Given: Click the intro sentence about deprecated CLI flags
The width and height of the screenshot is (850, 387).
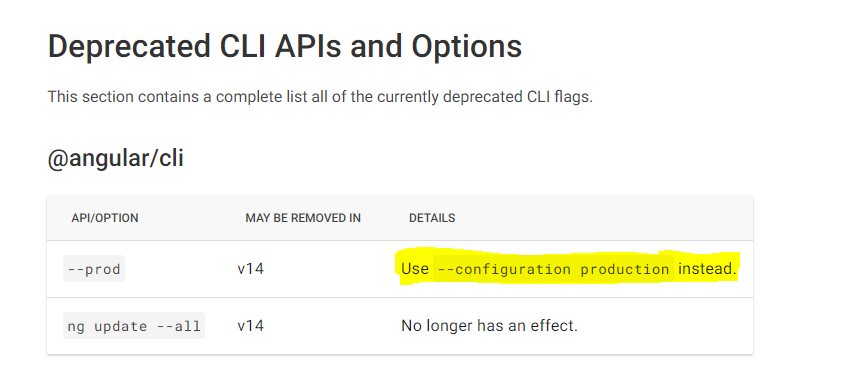Looking at the screenshot, I should pyautogui.click(x=320, y=97).
